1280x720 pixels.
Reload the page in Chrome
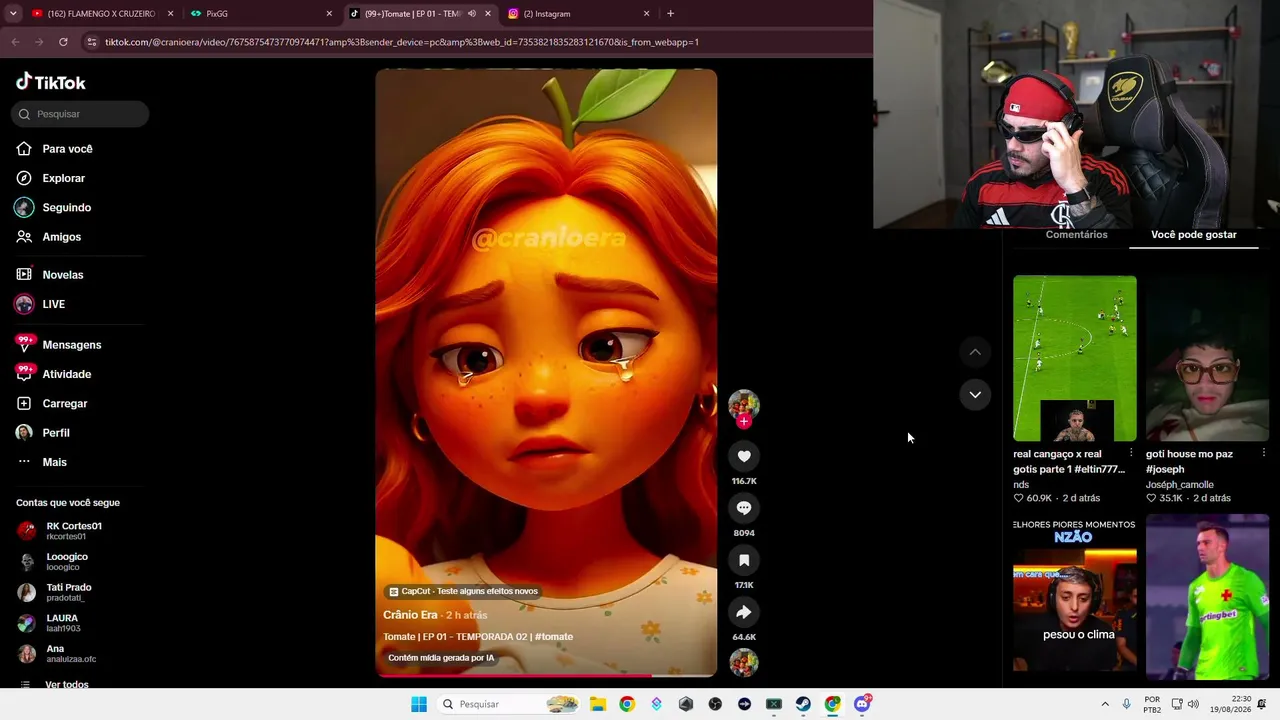(63, 42)
